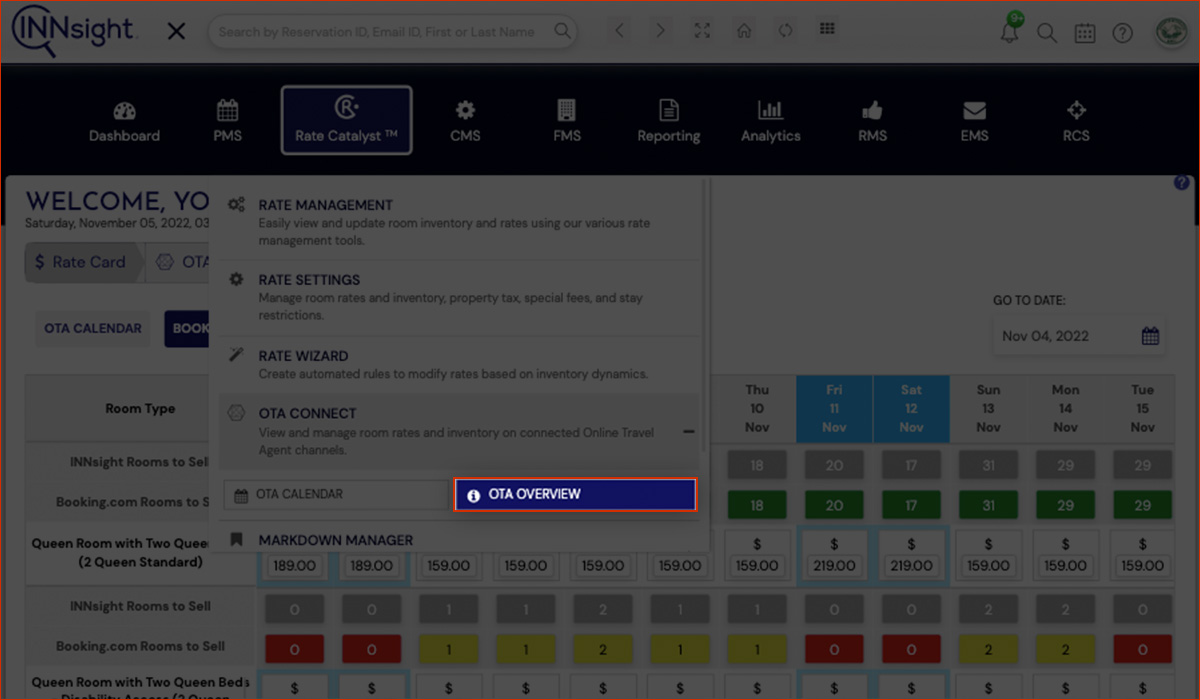Select Mon 14 Nov column header
This screenshot has width=1200, height=700.
1065,408
